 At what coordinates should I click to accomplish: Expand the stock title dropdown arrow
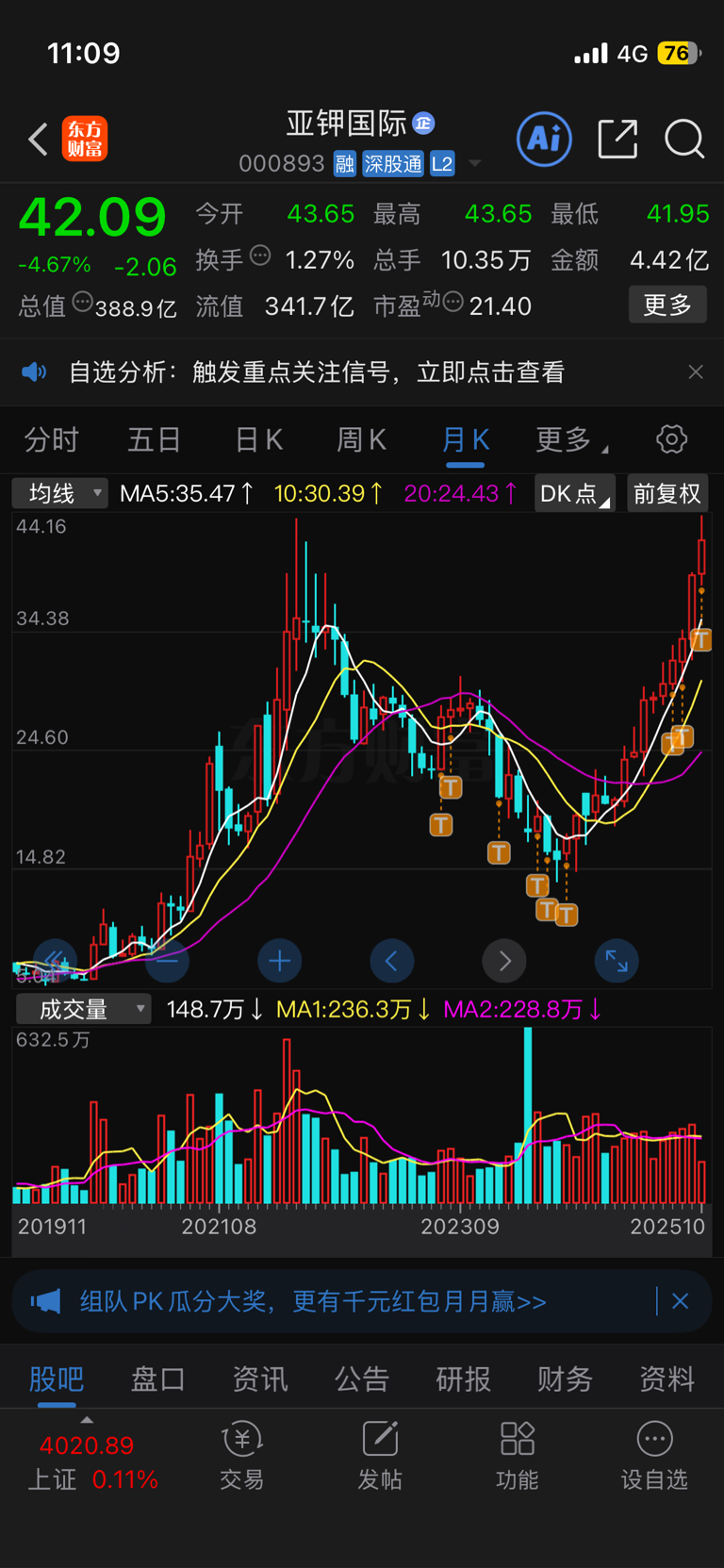pyautogui.click(x=475, y=164)
